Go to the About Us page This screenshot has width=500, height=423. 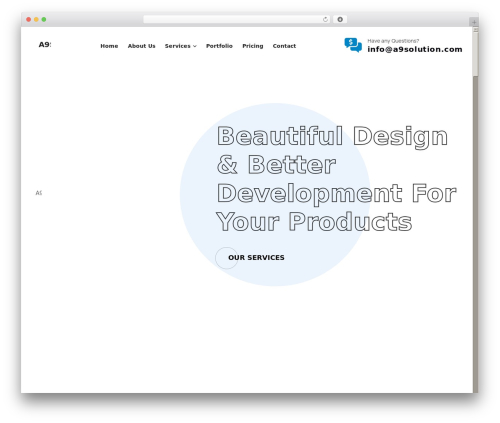pos(141,46)
